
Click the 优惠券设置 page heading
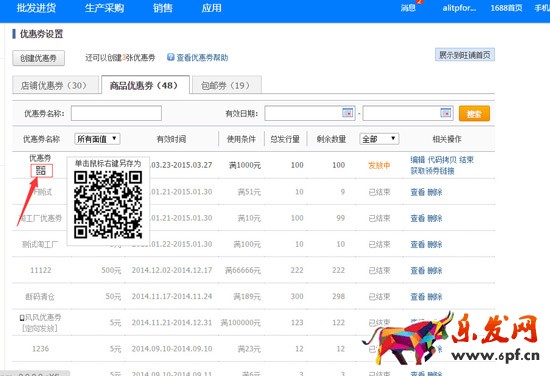[x=41, y=34]
